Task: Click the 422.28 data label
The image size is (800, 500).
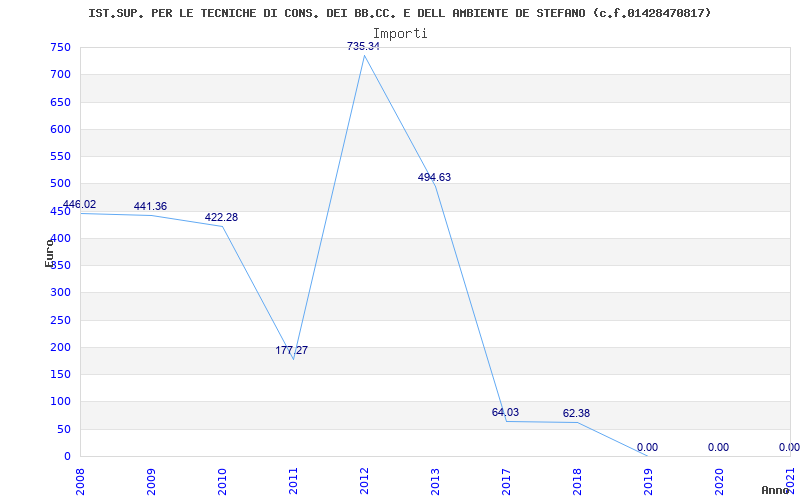Action: pos(221,217)
